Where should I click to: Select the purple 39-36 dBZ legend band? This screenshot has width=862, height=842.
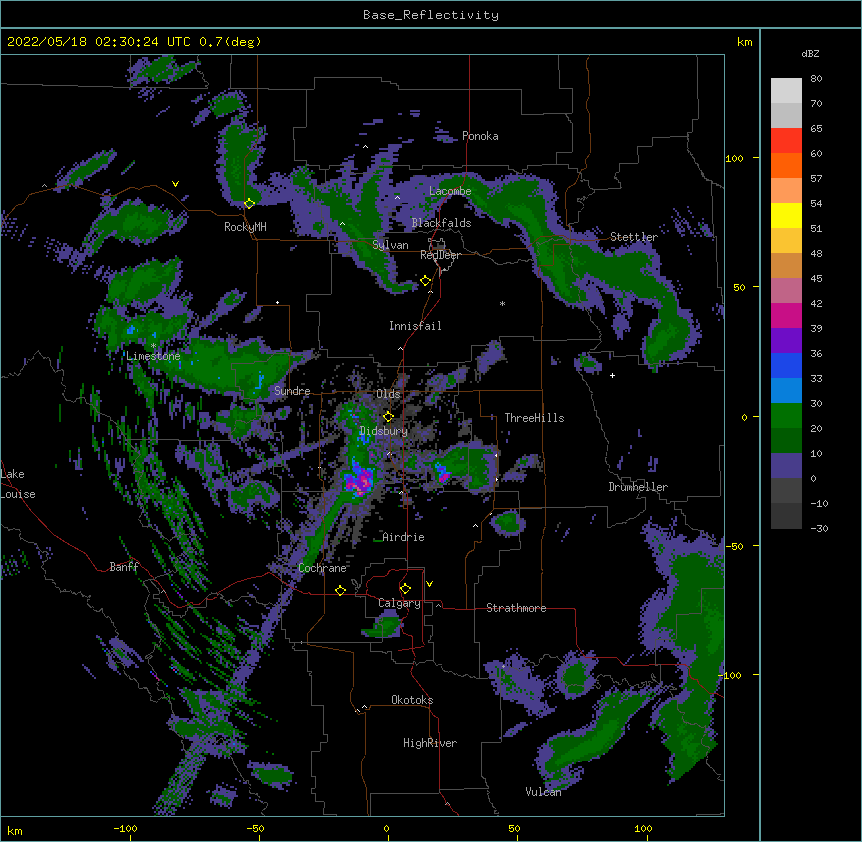click(786, 341)
